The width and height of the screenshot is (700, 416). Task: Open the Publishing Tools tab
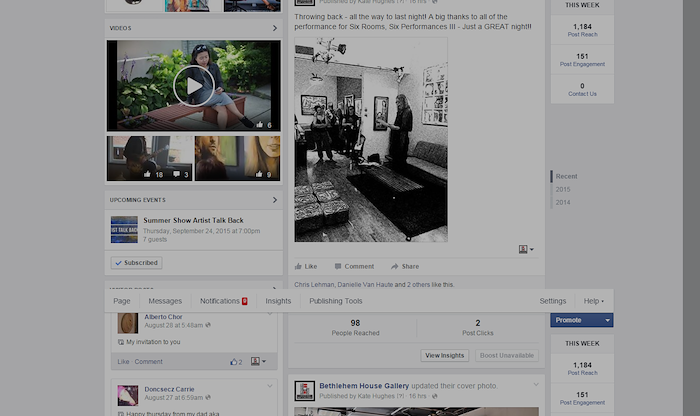click(336, 301)
